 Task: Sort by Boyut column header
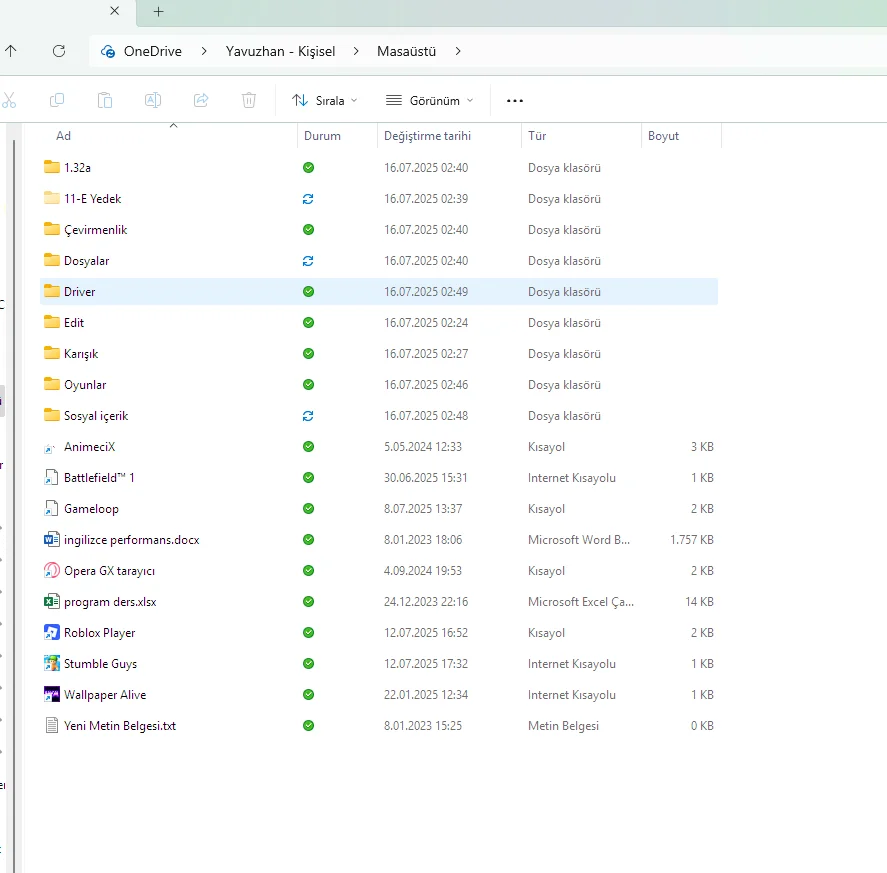[663, 136]
